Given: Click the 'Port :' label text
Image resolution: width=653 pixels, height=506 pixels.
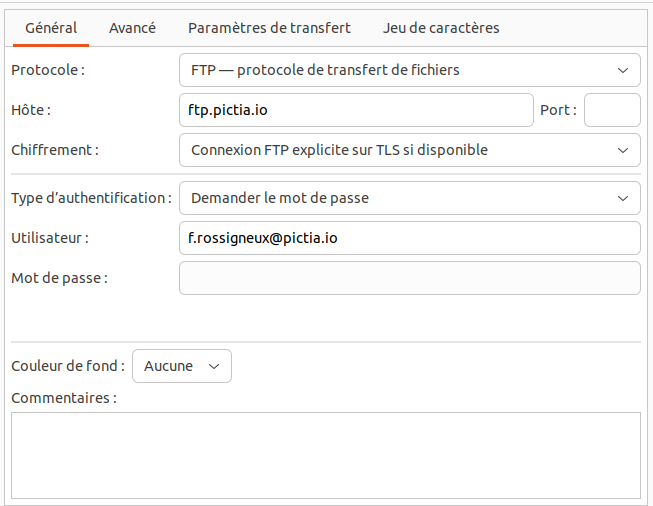Looking at the screenshot, I should click(558, 110).
